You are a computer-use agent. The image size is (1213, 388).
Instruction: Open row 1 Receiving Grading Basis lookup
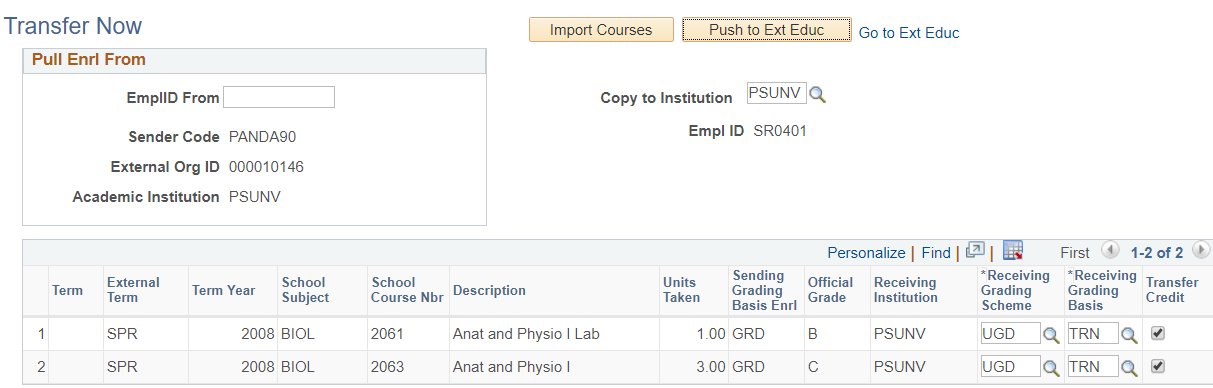point(1128,335)
